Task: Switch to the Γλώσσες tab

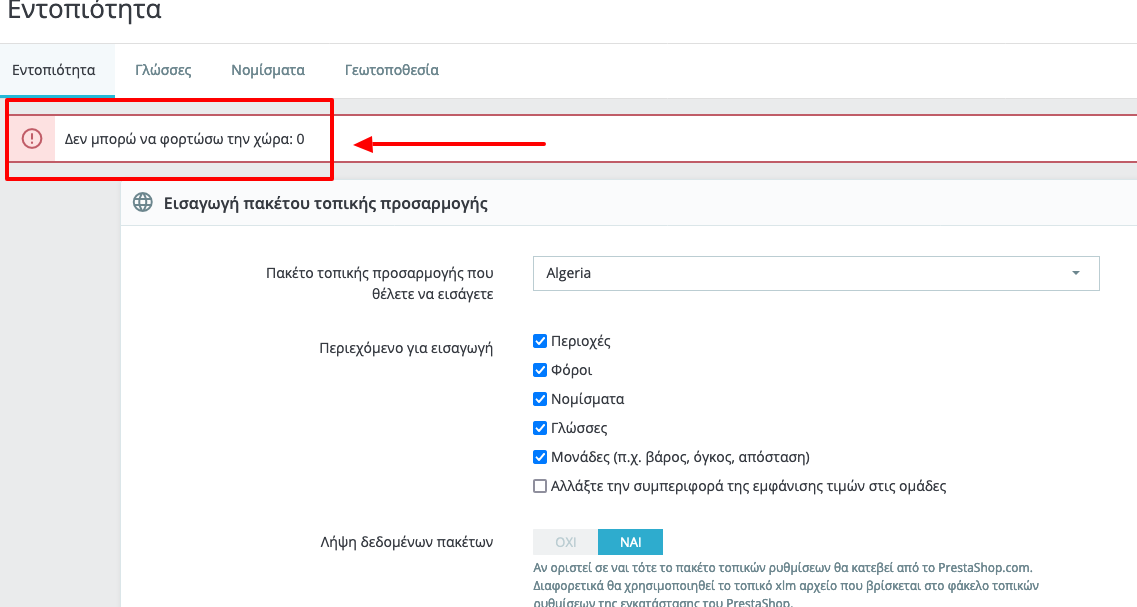Action: [x=163, y=70]
